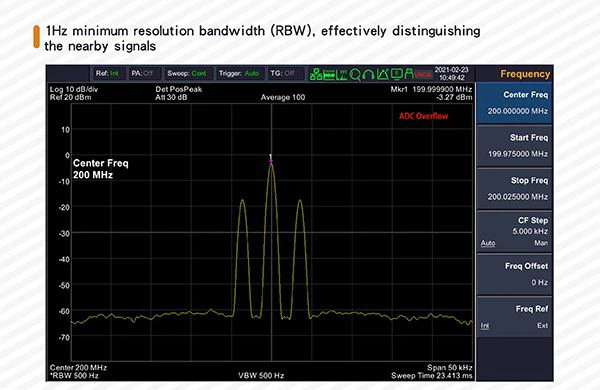Click the Sweep: Cont status field
The width and height of the screenshot is (600, 390).
187,73
